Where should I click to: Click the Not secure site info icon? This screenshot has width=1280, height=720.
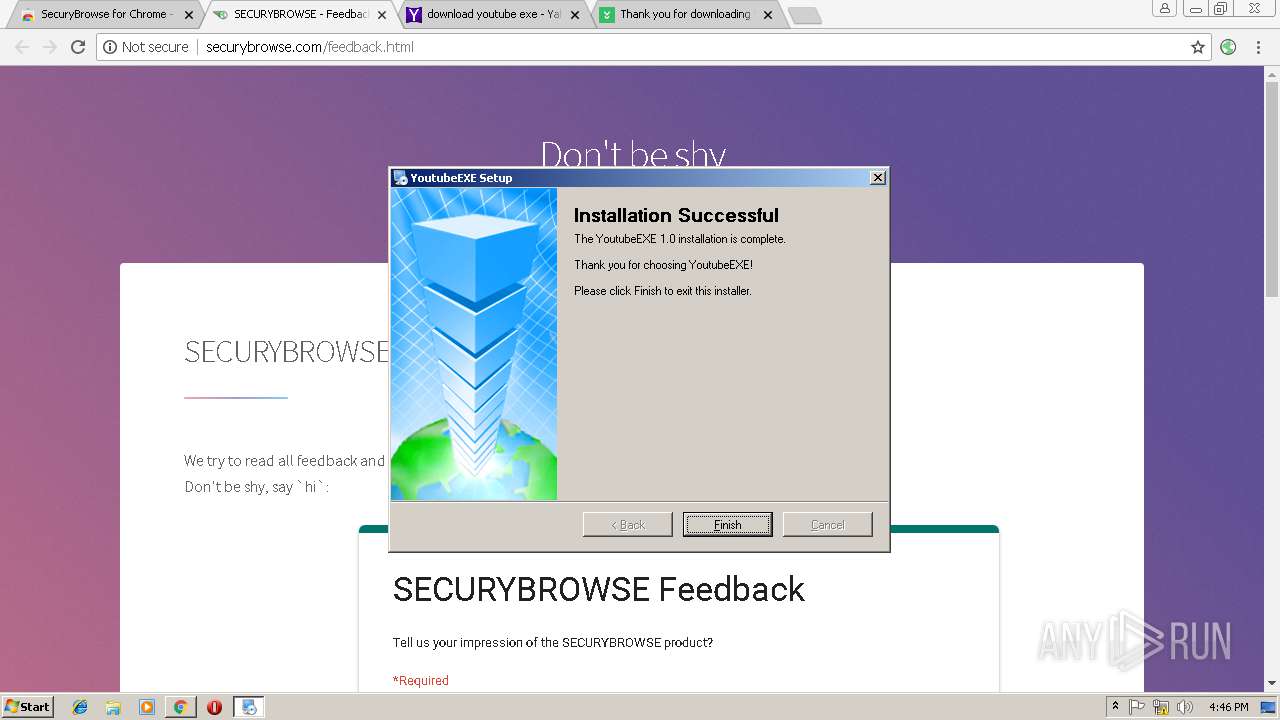(x=110, y=47)
